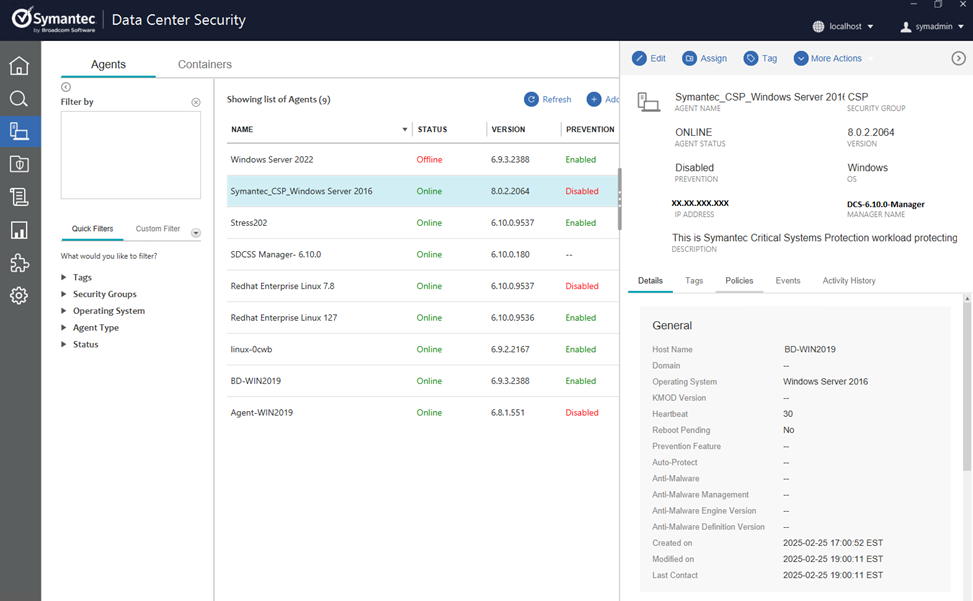Image resolution: width=973 pixels, height=601 pixels.
Task: Click the VERSION column header
Action: pos(508,130)
